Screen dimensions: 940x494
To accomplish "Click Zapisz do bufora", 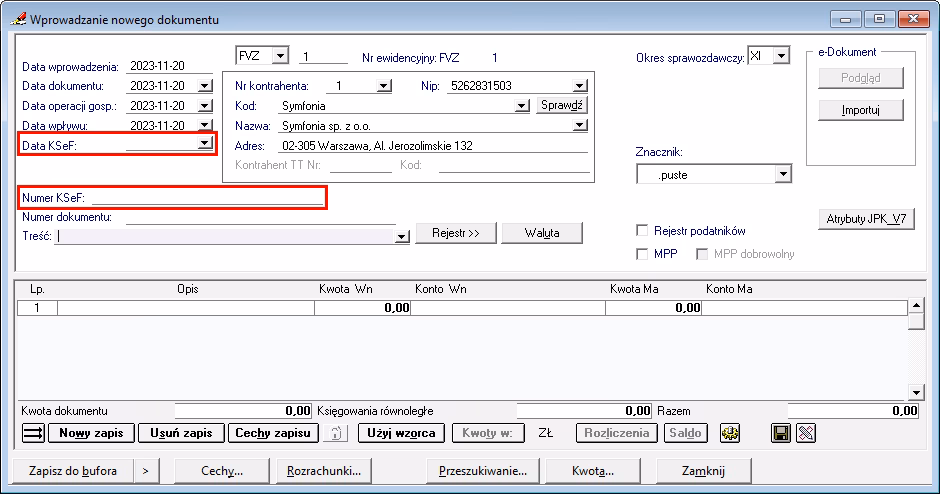I will tap(73, 471).
